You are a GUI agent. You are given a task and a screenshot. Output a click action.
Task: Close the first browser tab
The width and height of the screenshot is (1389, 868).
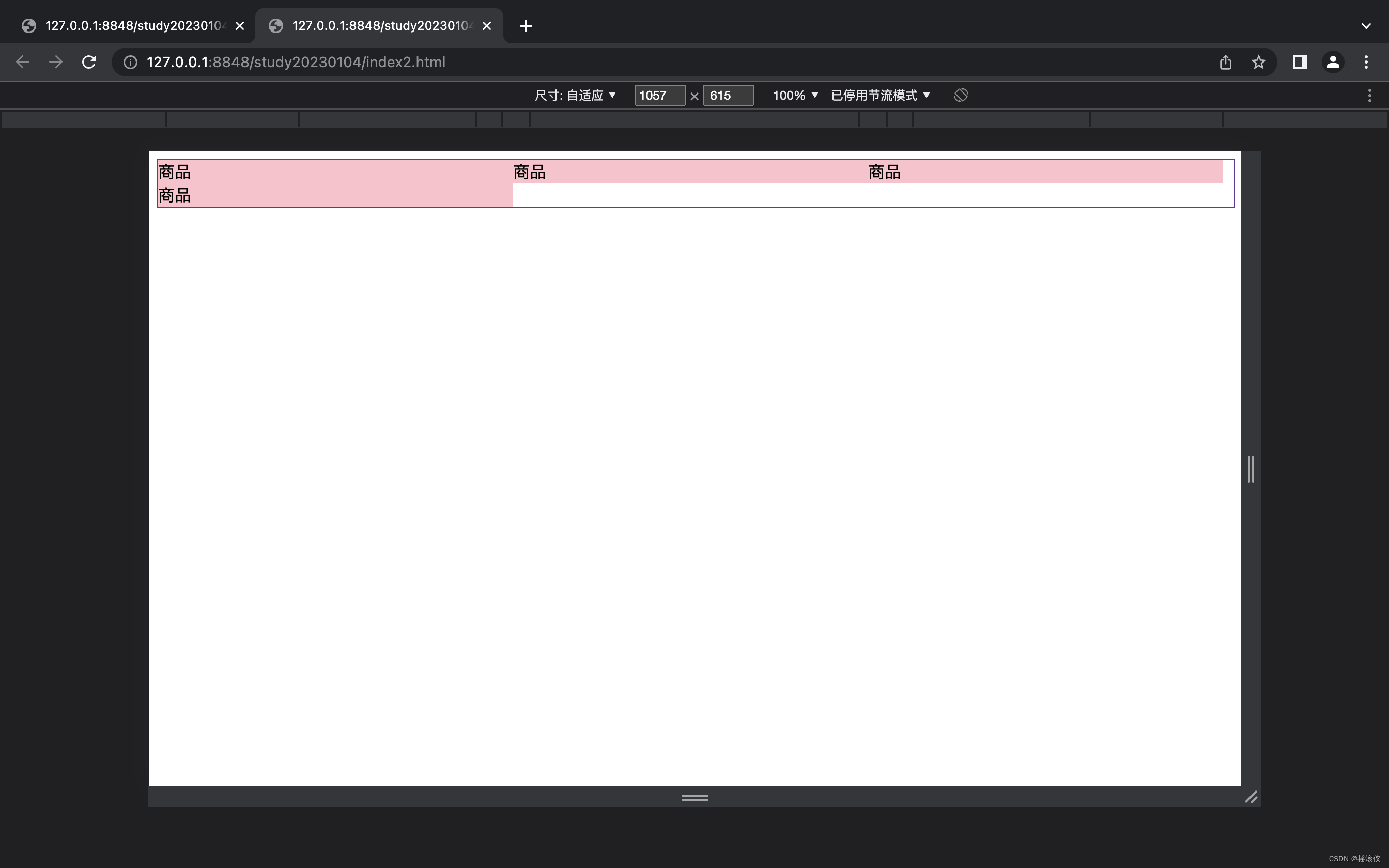[x=240, y=26]
